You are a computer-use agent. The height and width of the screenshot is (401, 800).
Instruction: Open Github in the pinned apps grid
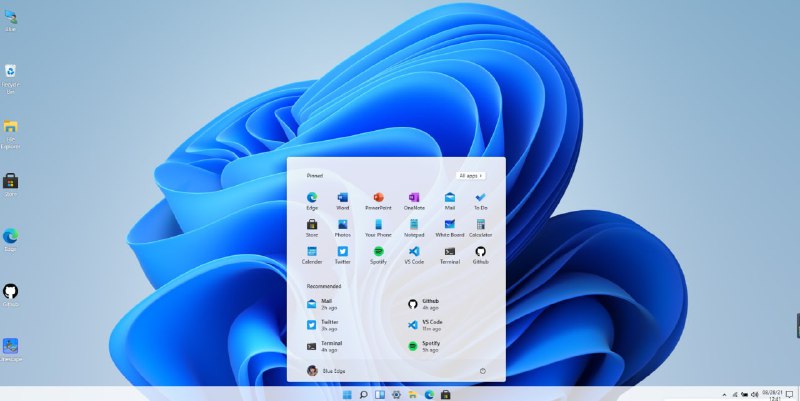click(x=480, y=255)
